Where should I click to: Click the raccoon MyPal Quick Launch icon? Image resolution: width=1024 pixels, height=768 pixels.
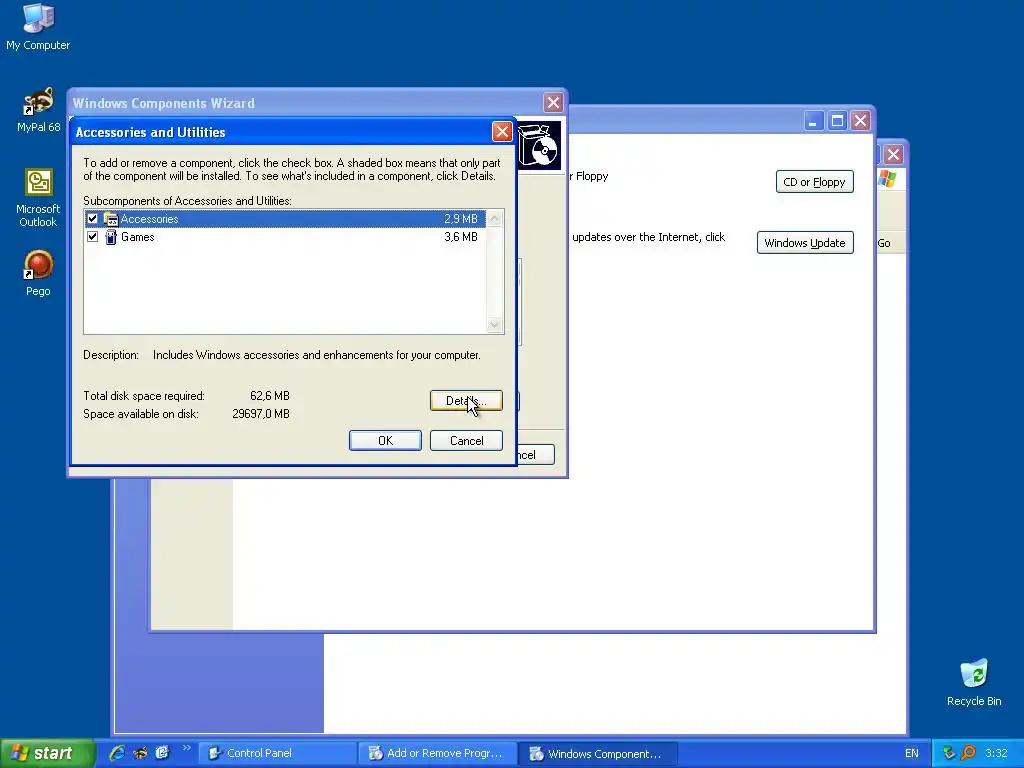140,753
